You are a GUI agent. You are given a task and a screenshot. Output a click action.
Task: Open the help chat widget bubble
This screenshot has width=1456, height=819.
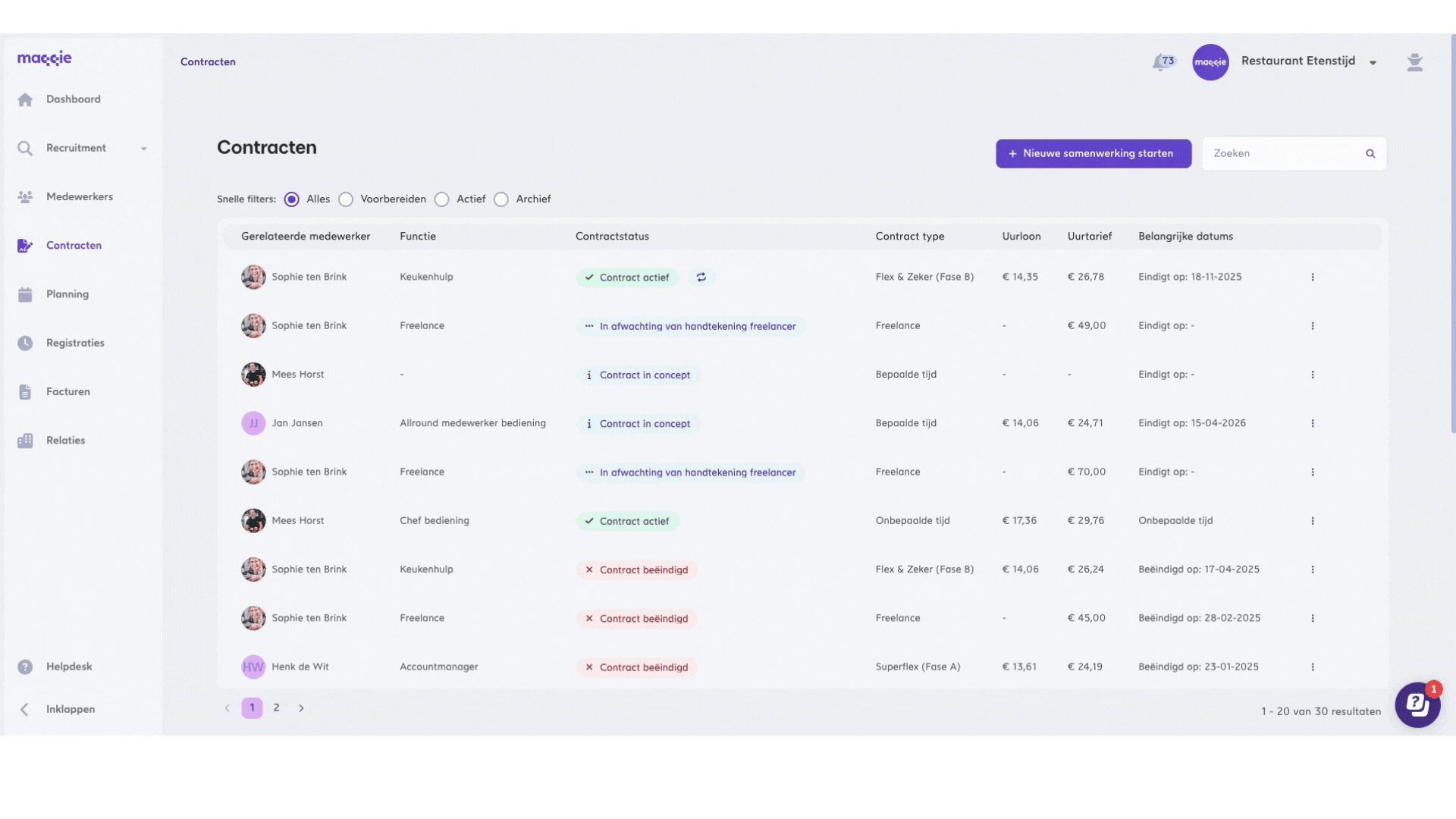click(x=1417, y=704)
